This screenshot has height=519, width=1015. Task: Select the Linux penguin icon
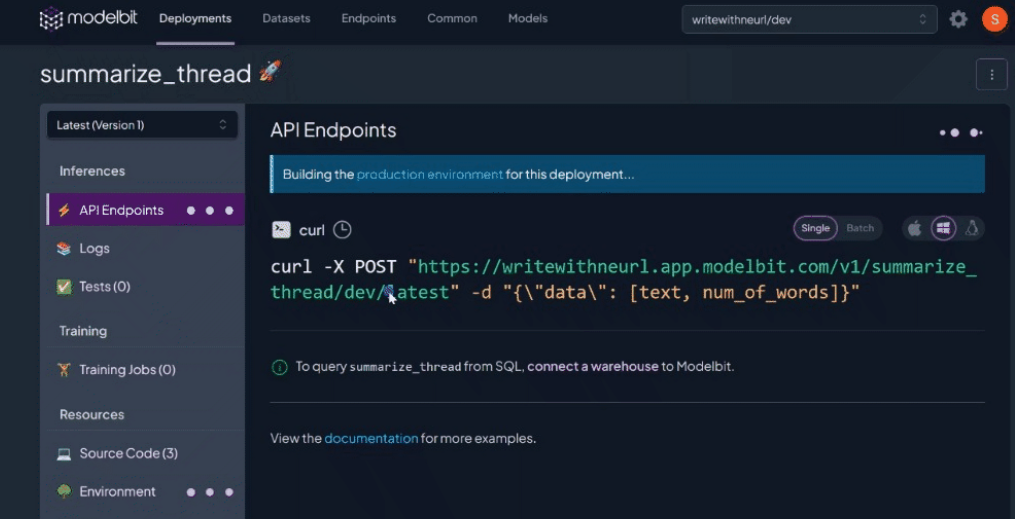click(971, 228)
